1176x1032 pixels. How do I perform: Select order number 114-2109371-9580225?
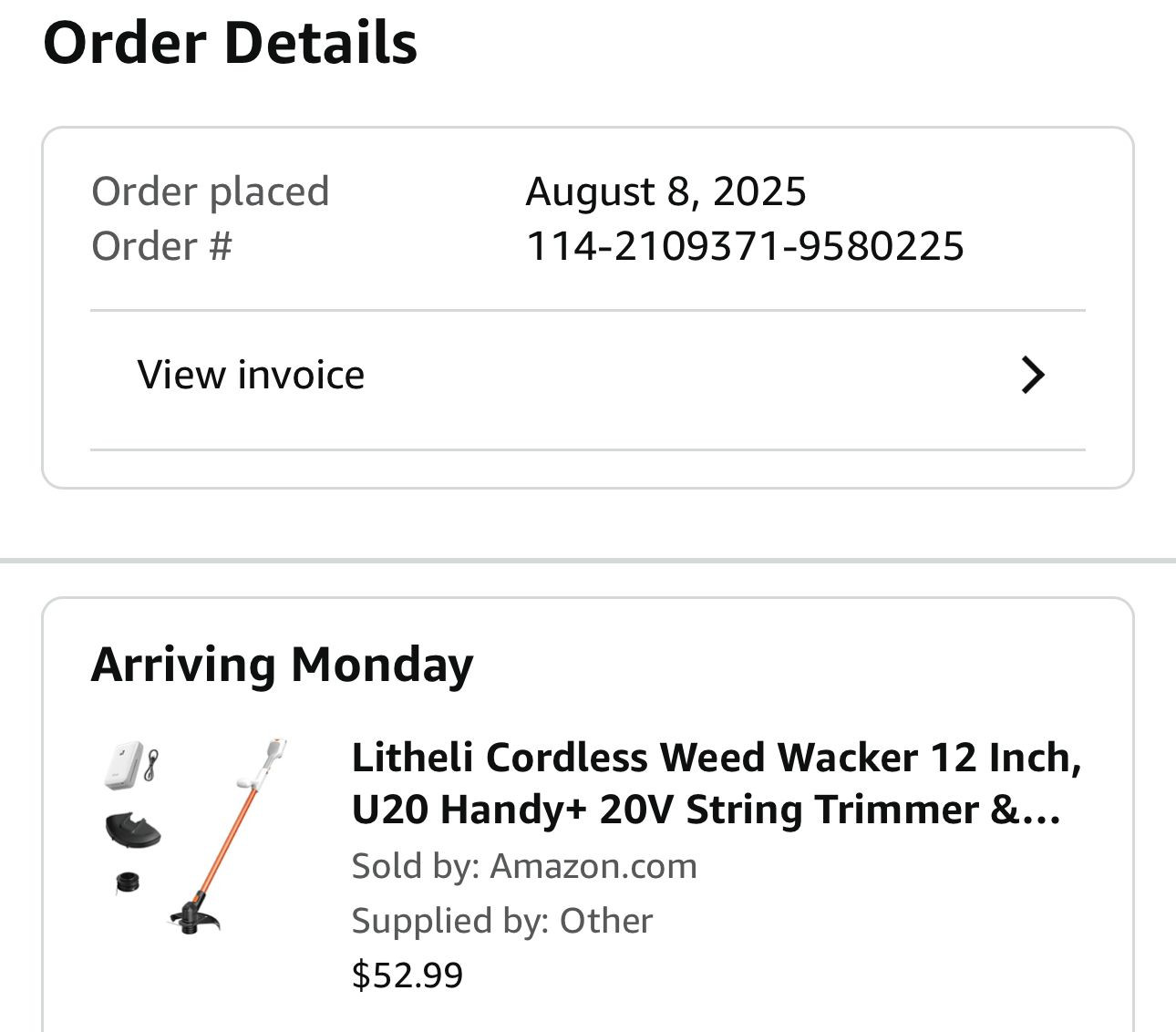(745, 246)
